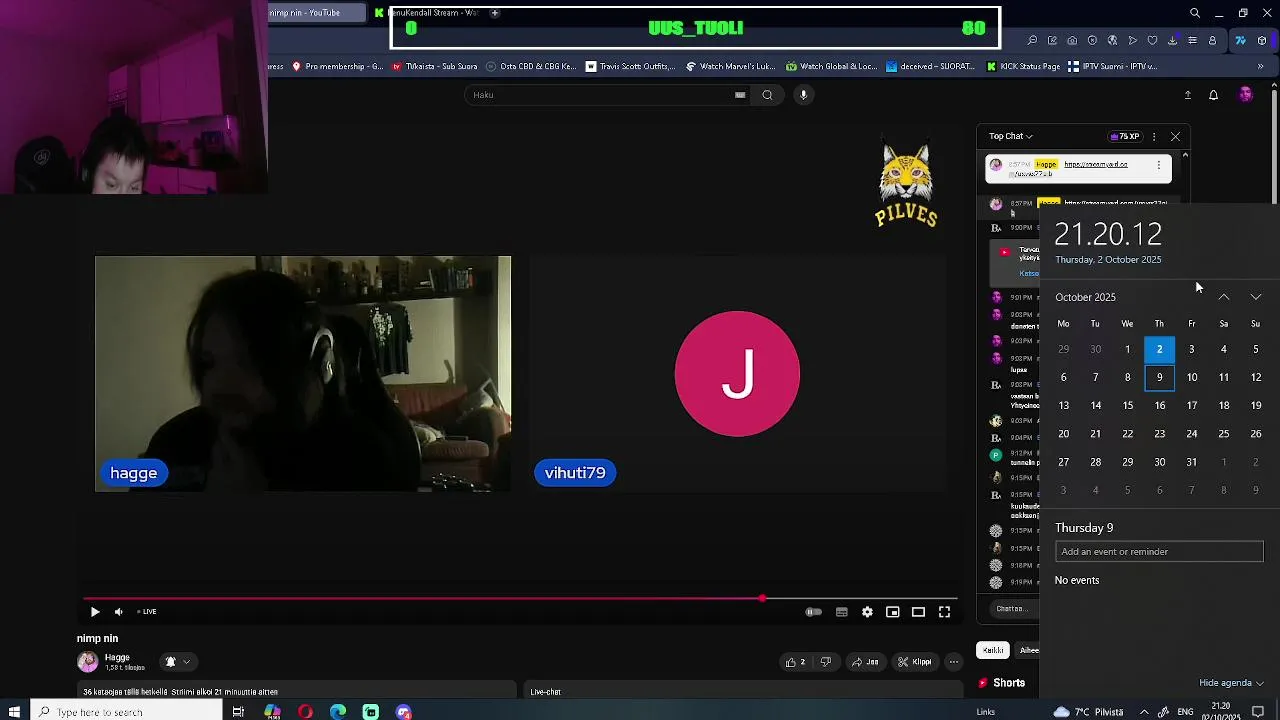Switch to miniplayer mode
Screen dimensions: 1280x720
click(893, 612)
